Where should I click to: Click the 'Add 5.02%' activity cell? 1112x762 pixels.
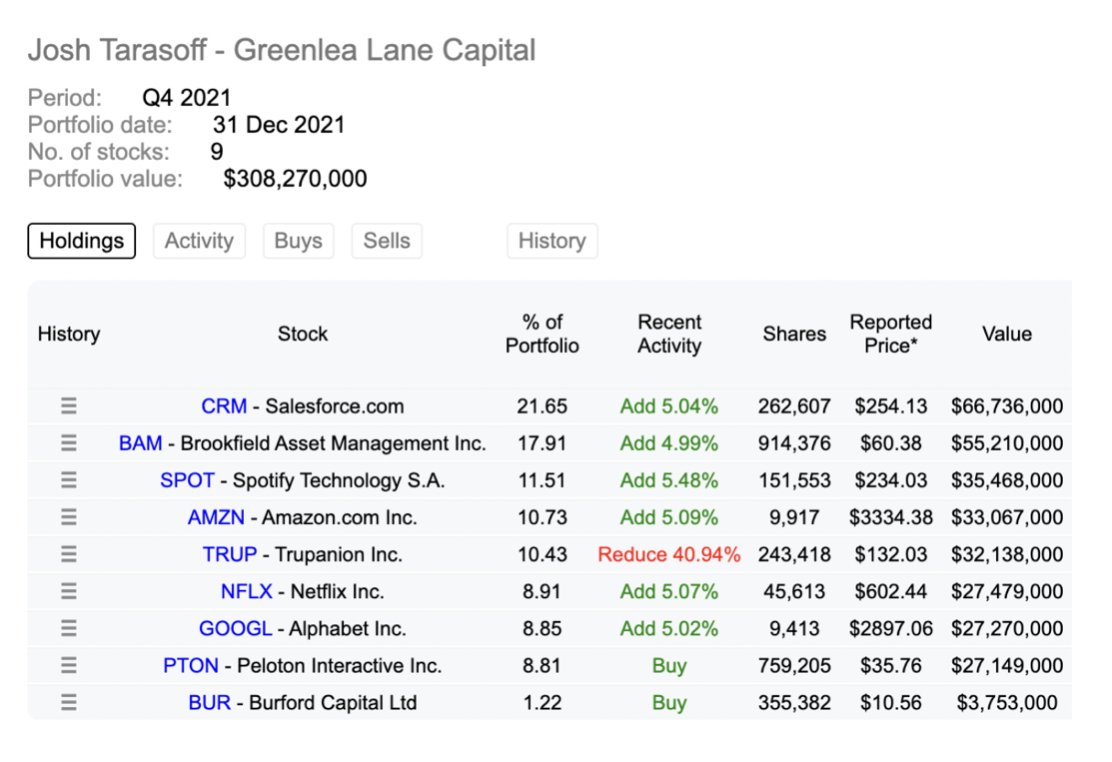[x=669, y=628]
